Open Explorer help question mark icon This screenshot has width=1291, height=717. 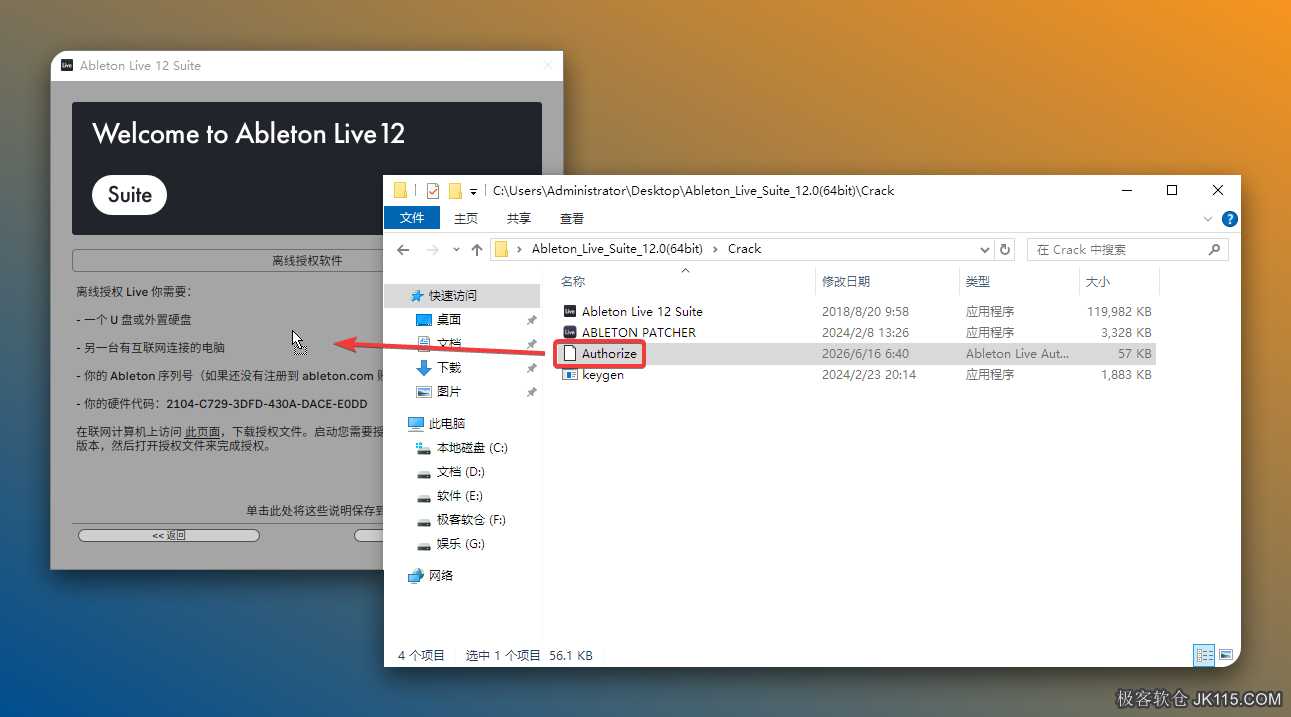(x=1229, y=219)
